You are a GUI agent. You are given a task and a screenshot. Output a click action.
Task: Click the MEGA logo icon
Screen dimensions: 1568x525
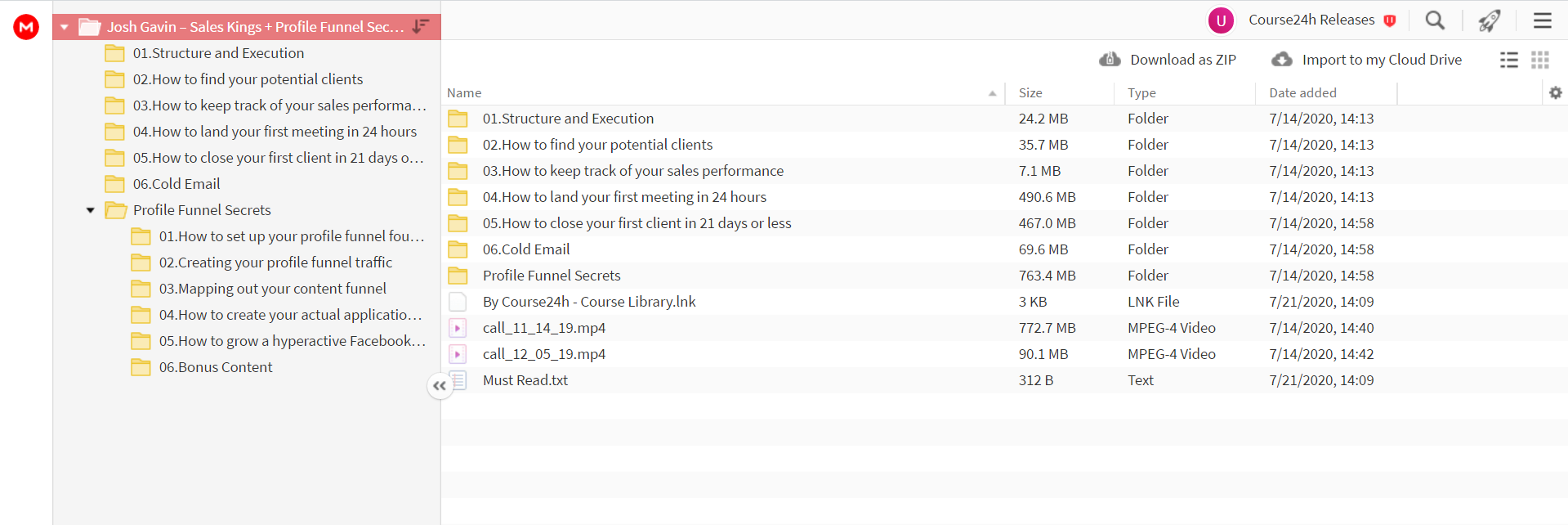tap(26, 27)
